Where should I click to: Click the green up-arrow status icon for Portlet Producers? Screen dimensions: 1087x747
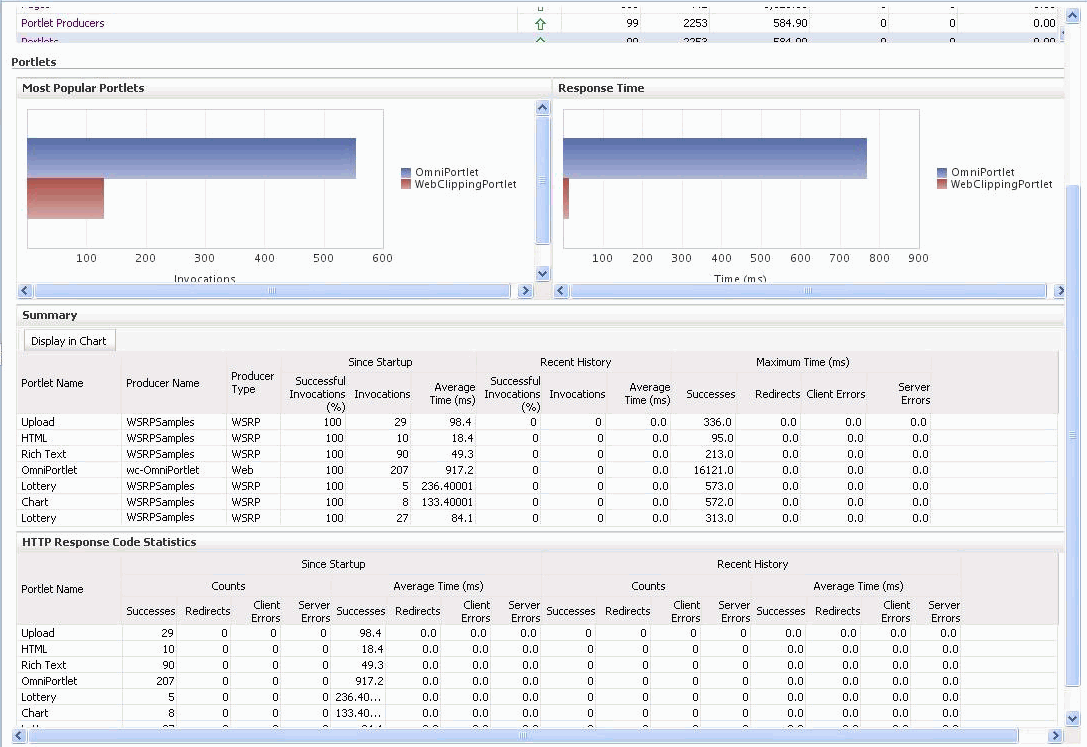tap(541, 23)
